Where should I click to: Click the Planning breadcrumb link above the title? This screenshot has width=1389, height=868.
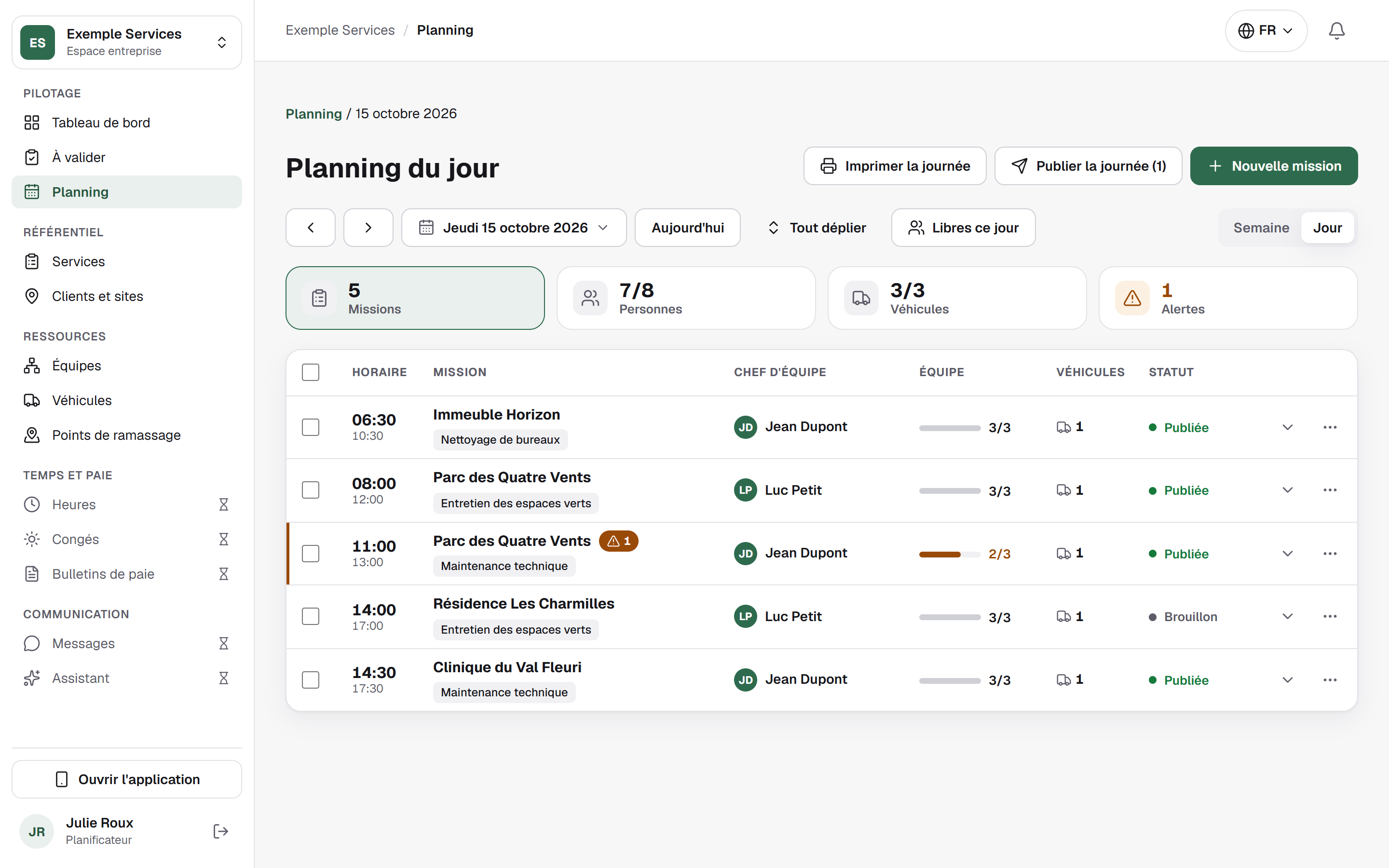point(313,114)
